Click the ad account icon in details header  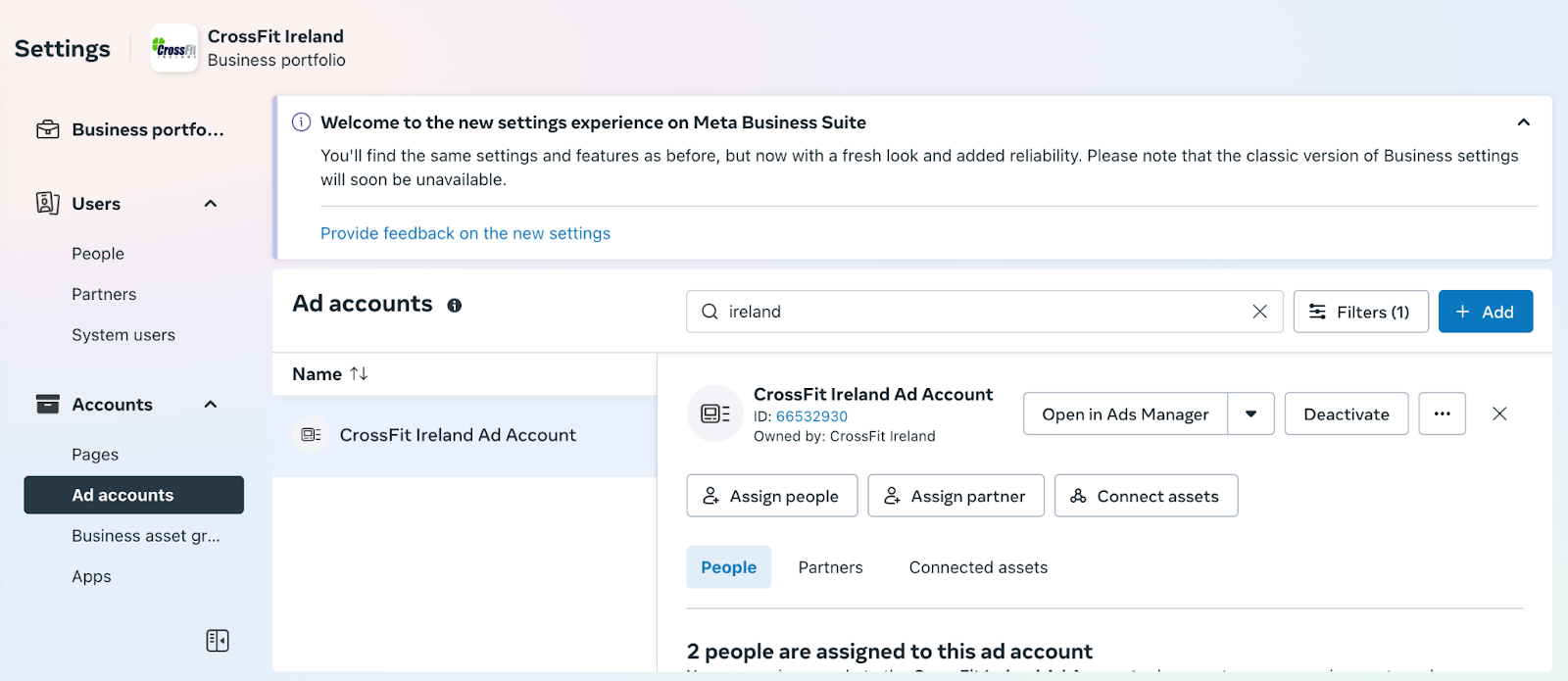(x=715, y=413)
